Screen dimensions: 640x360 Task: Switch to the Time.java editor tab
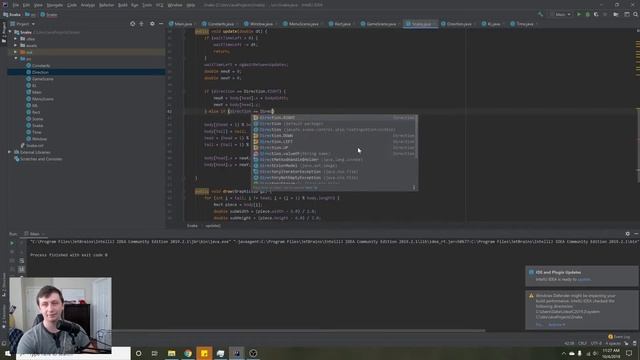coord(522,24)
